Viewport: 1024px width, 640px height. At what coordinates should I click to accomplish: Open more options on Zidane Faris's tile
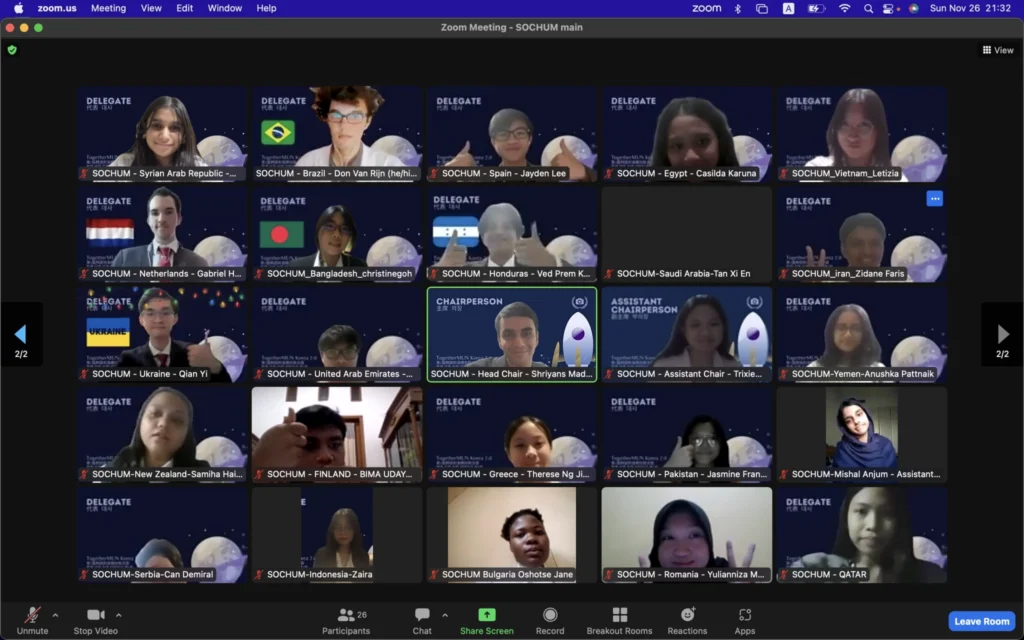[935, 199]
